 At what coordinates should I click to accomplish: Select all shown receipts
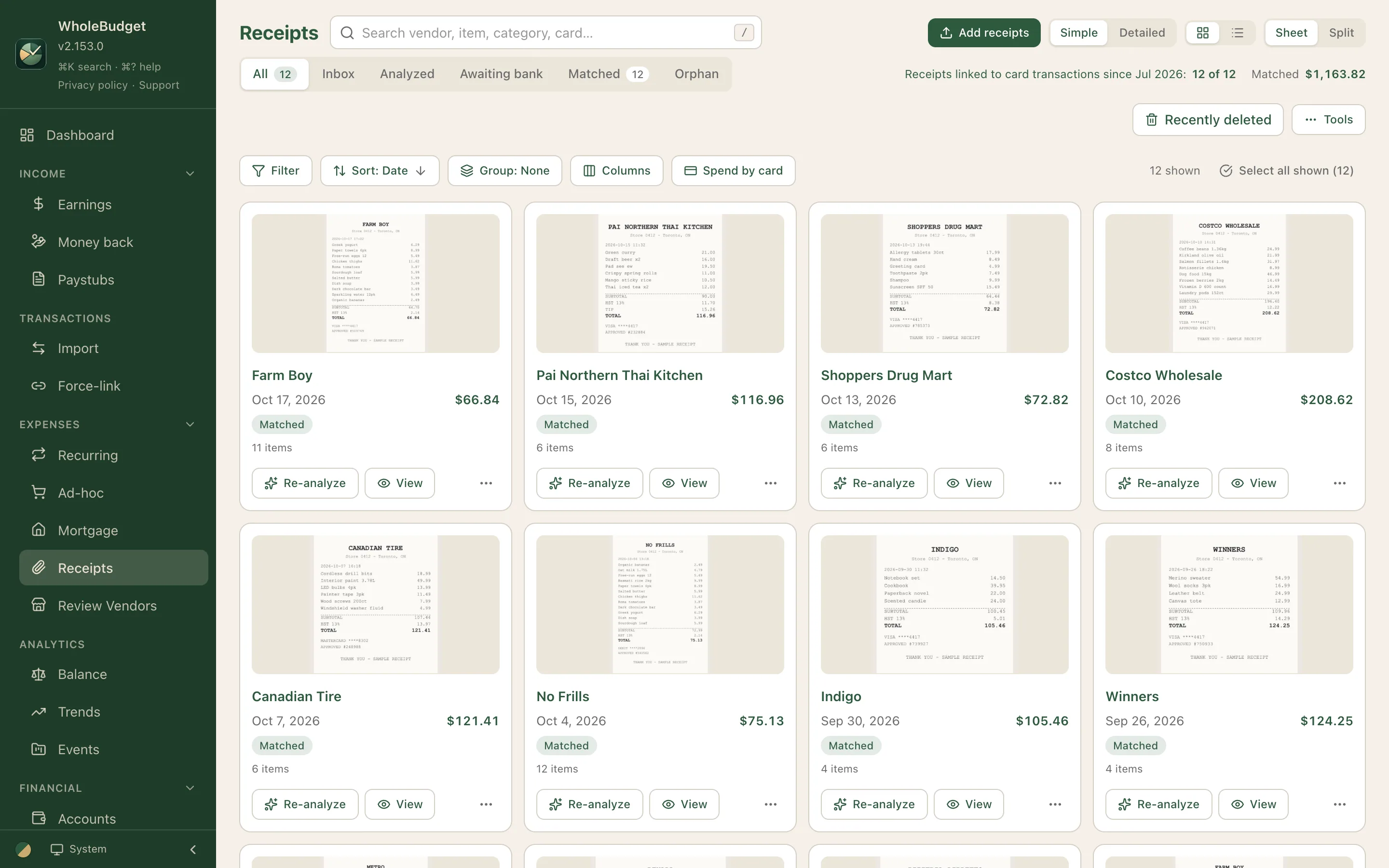pos(1286,171)
